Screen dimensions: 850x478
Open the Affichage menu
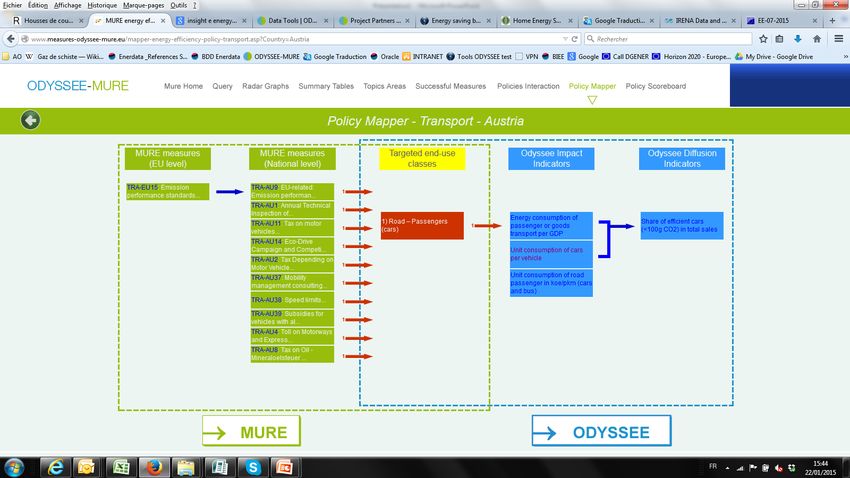[x=68, y=5]
